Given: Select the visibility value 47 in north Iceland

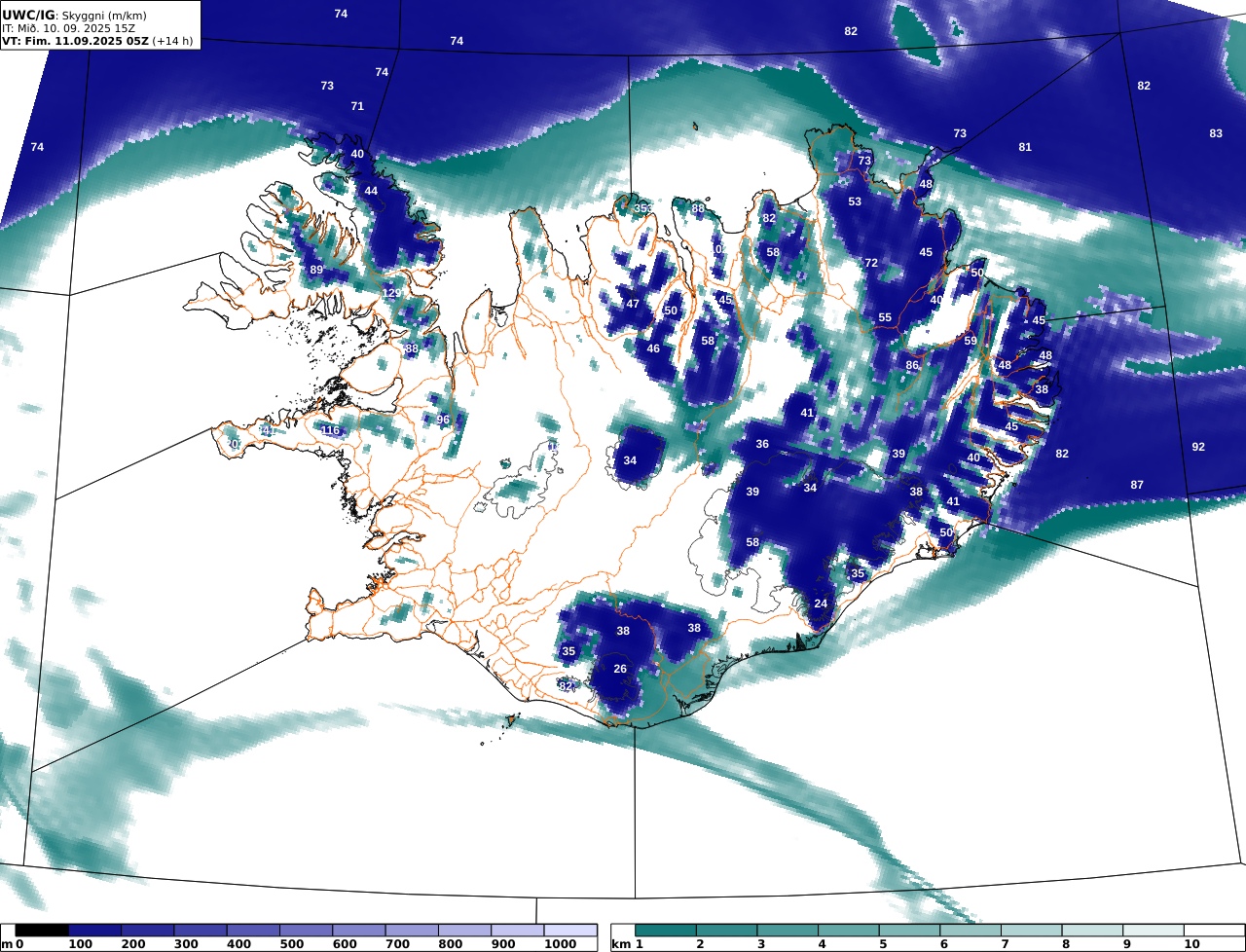Looking at the screenshot, I should coord(633,304).
